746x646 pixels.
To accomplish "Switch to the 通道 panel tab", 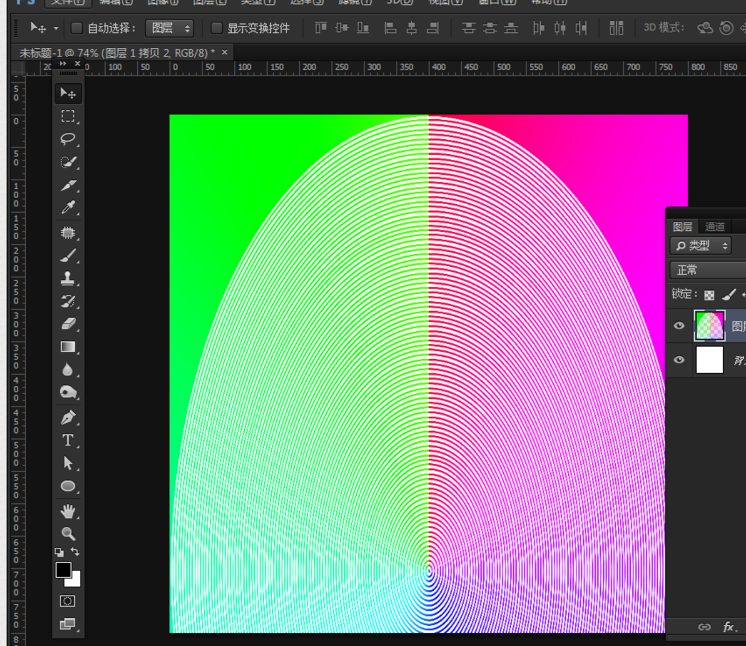I will 715,227.
